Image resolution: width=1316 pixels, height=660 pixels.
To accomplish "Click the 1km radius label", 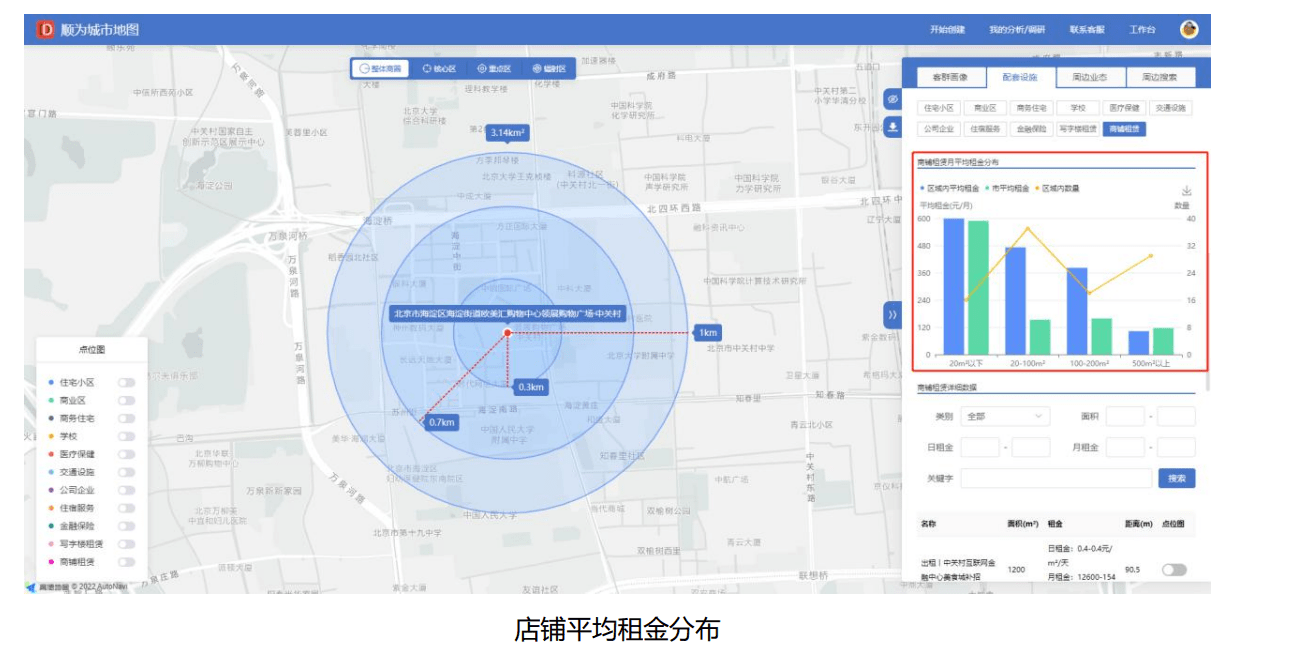I will pyautogui.click(x=708, y=332).
